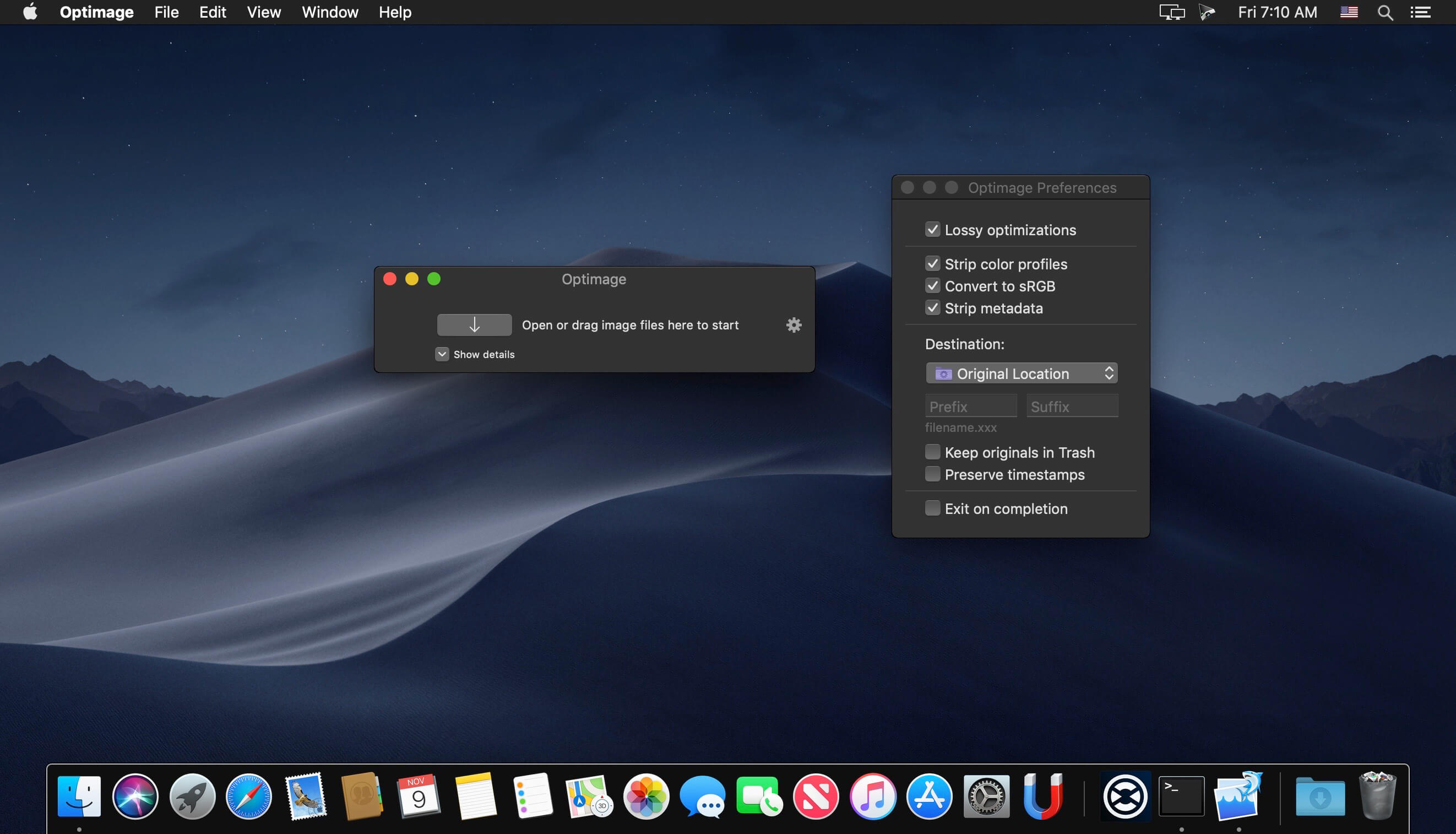
Task: Open System Preferences from dock
Action: pyautogui.click(x=986, y=796)
